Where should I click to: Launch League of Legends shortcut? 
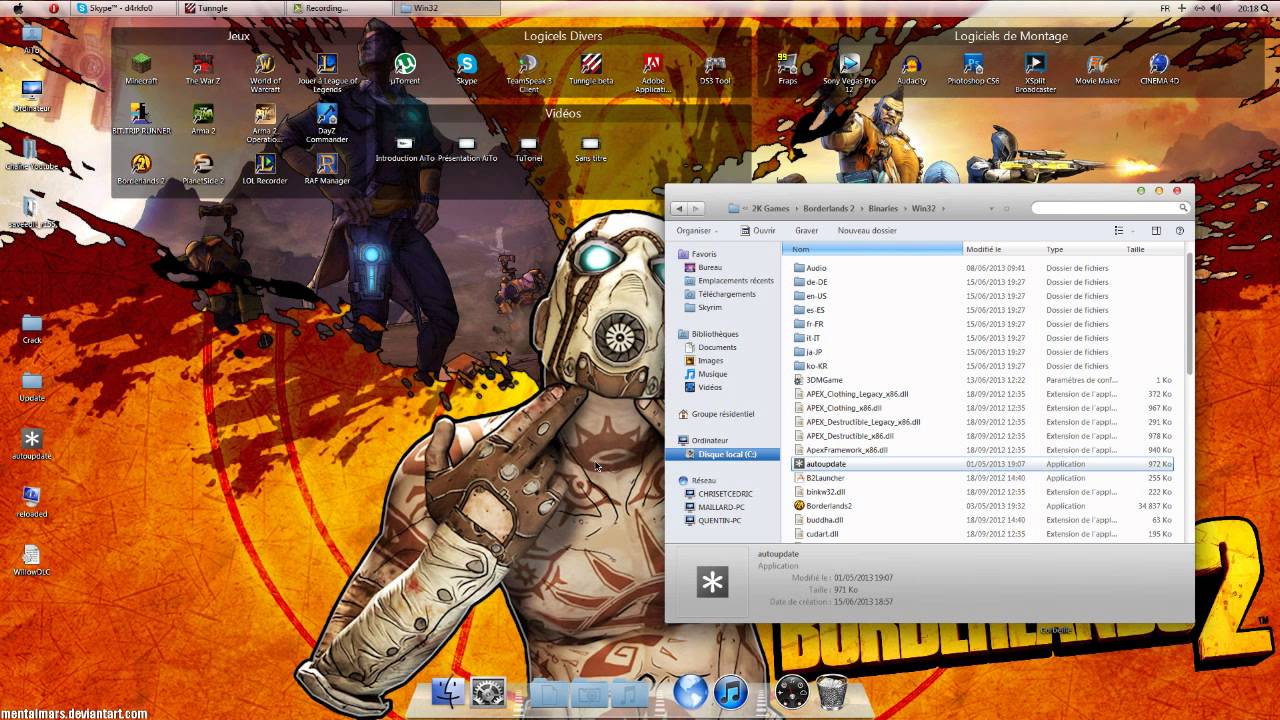tap(327, 72)
